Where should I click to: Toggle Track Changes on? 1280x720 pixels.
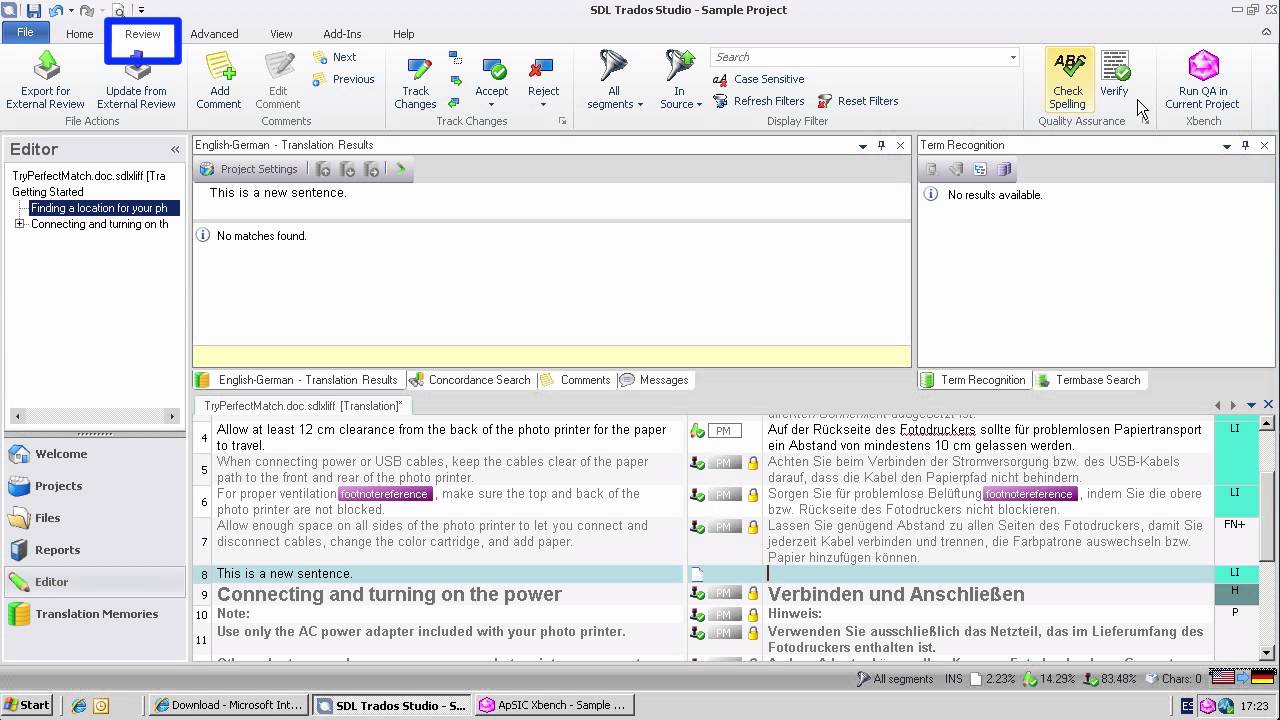[x=415, y=80]
